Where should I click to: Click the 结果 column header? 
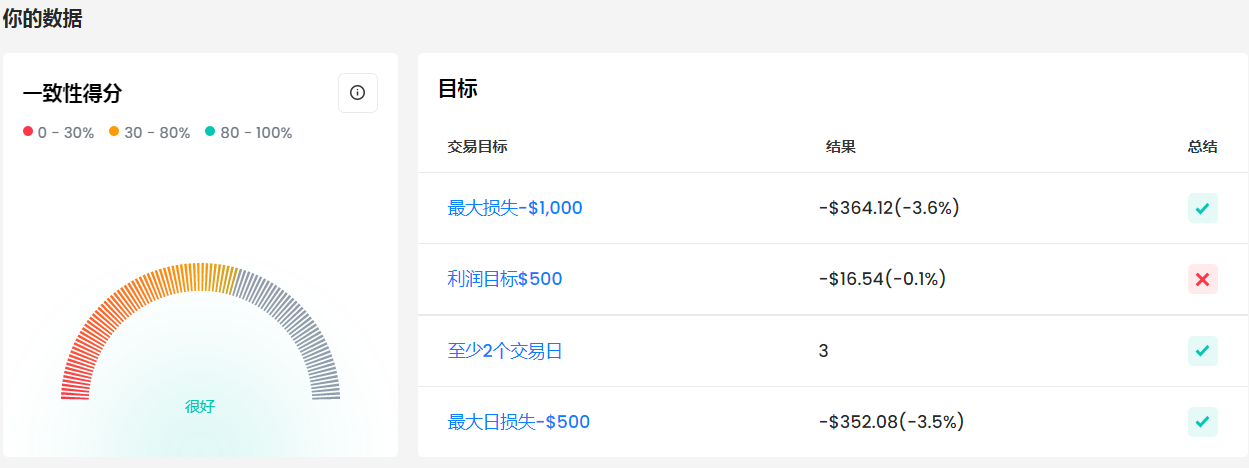pos(841,147)
